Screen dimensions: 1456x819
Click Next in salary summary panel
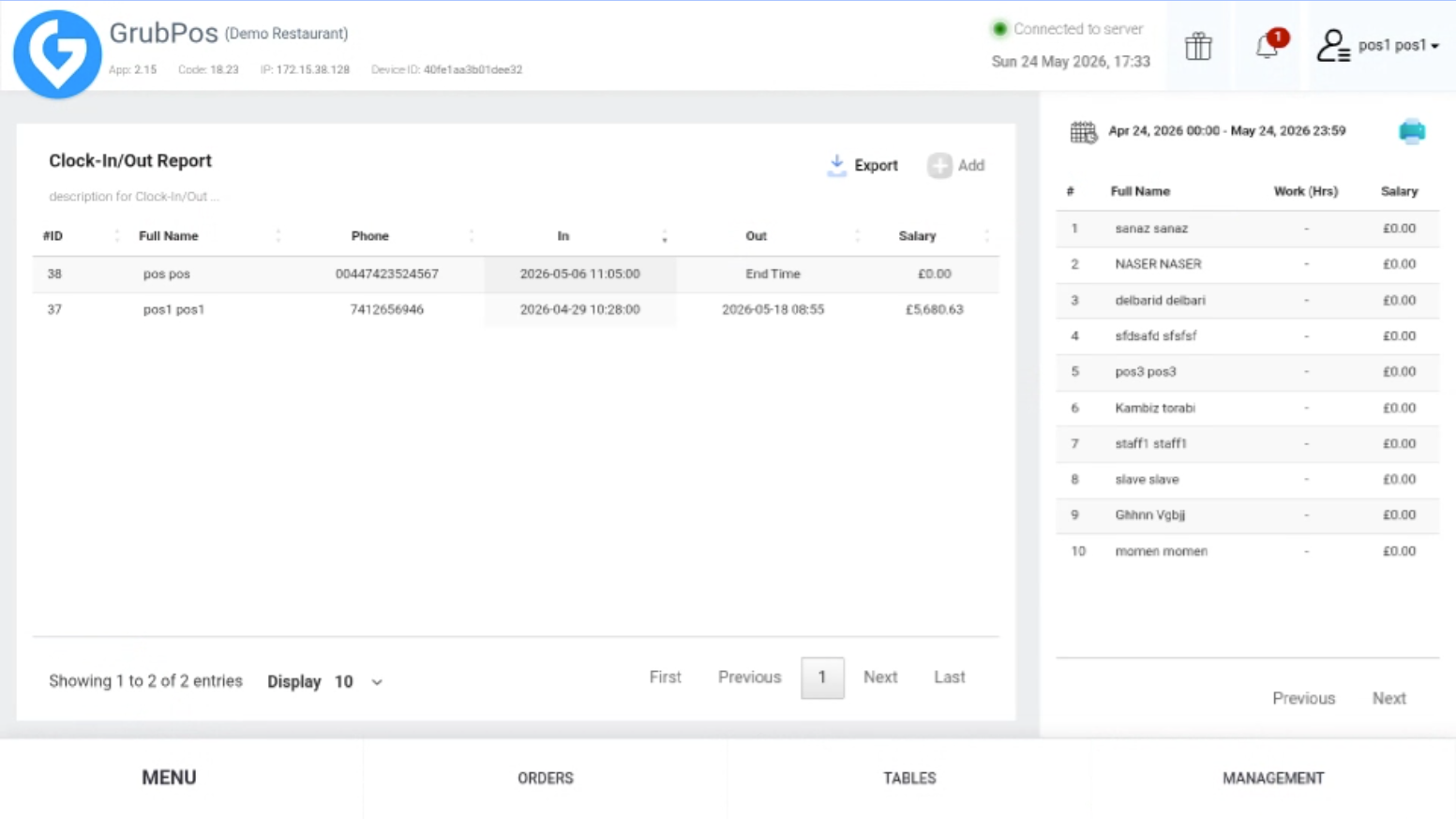[x=1389, y=699]
